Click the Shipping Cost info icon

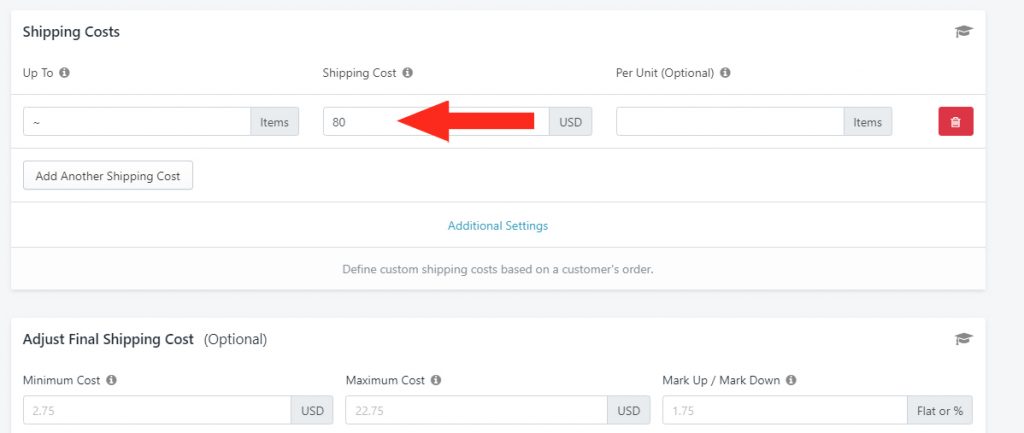point(408,72)
